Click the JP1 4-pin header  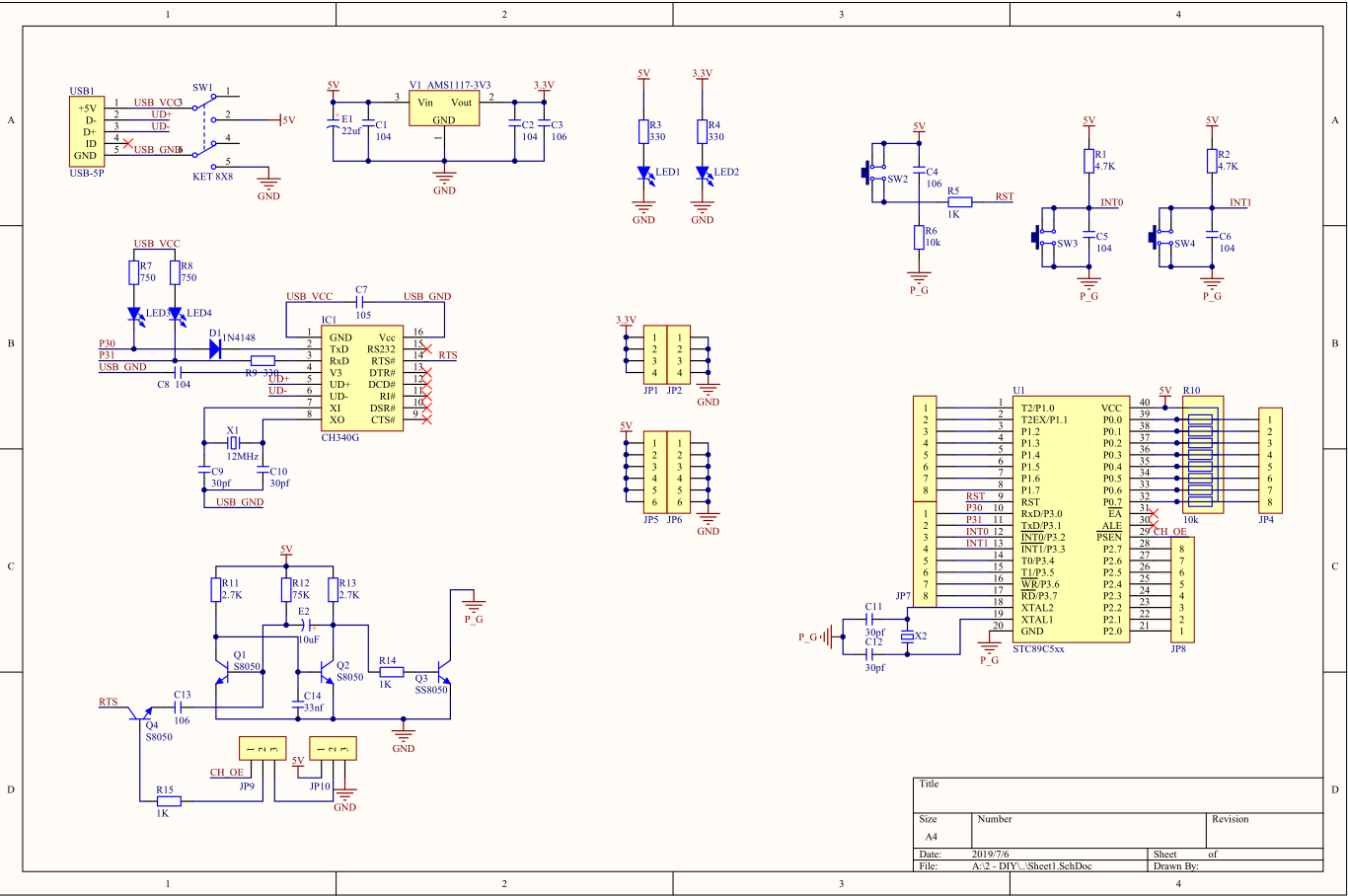654,355
